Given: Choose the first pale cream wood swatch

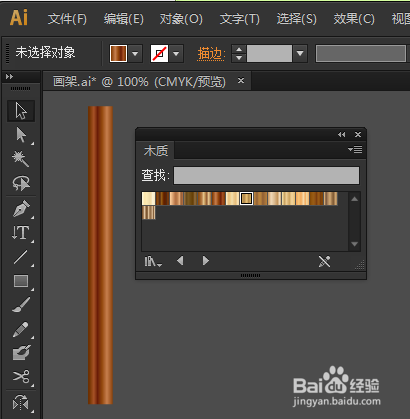Looking at the screenshot, I should [149, 198].
